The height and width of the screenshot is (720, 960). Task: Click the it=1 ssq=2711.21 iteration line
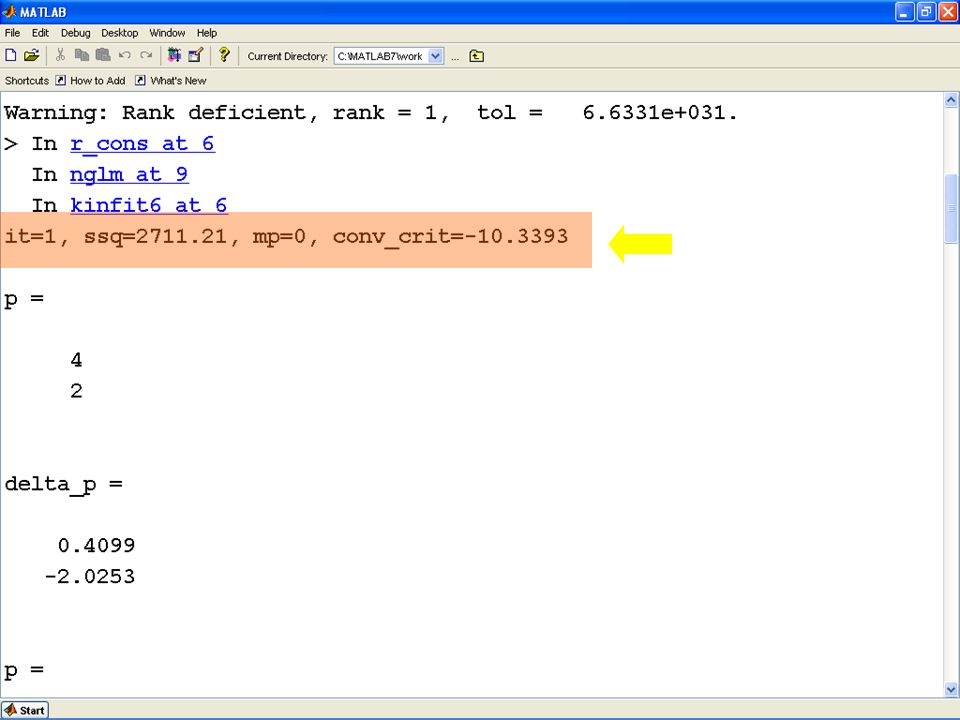286,237
